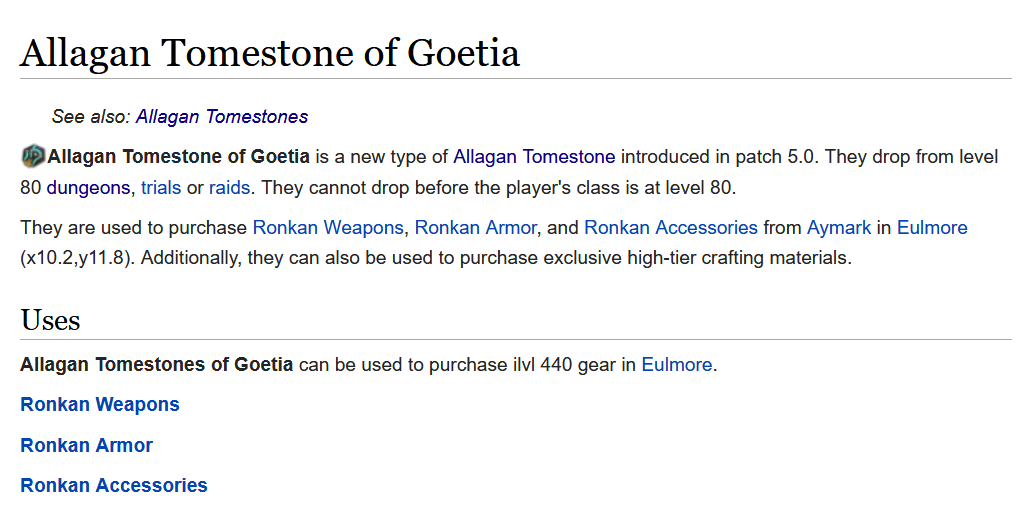This screenshot has width=1026, height=525.
Task: Go to the trials link
Action: click(161, 187)
